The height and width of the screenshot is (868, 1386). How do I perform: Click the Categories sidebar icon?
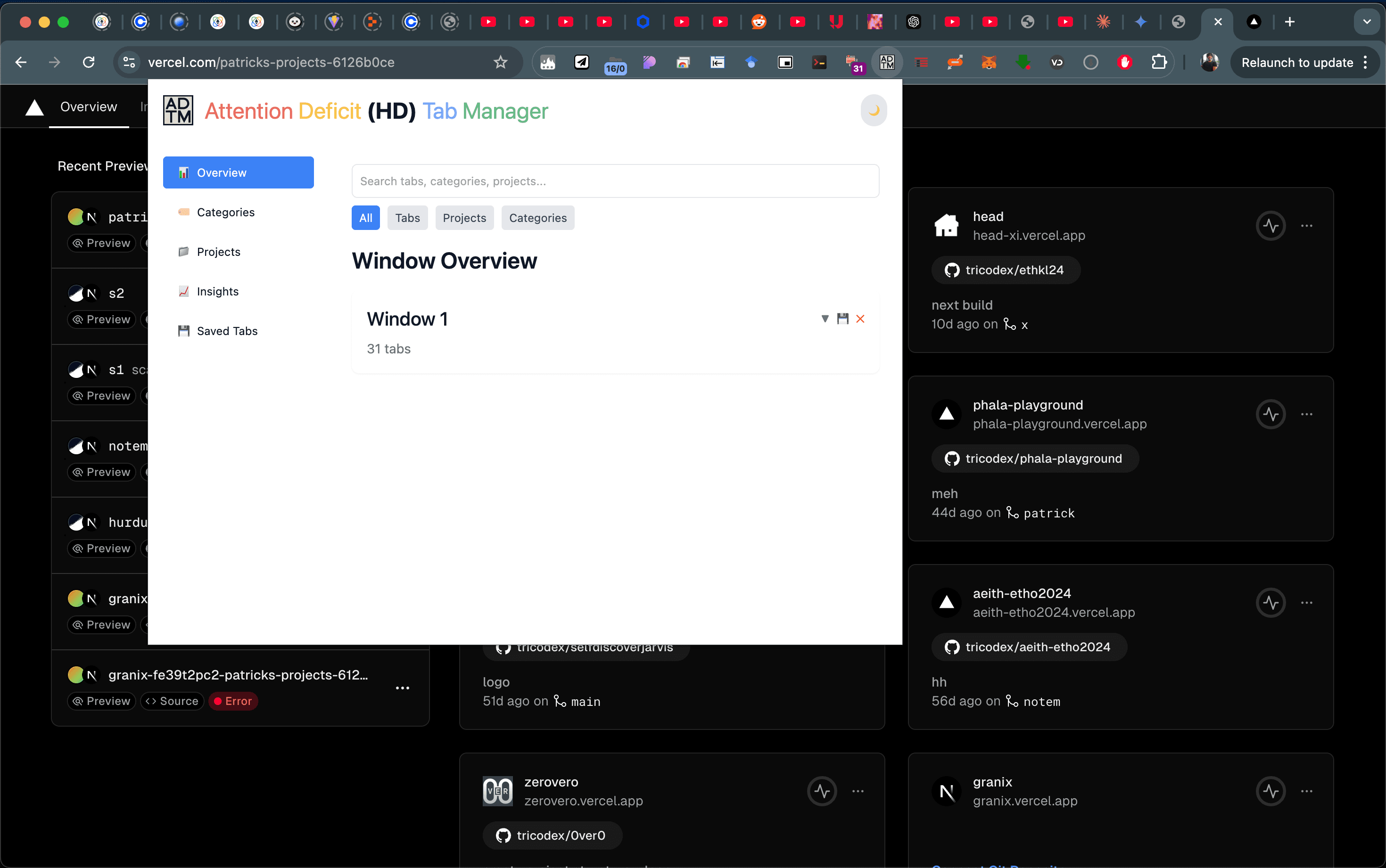click(183, 211)
